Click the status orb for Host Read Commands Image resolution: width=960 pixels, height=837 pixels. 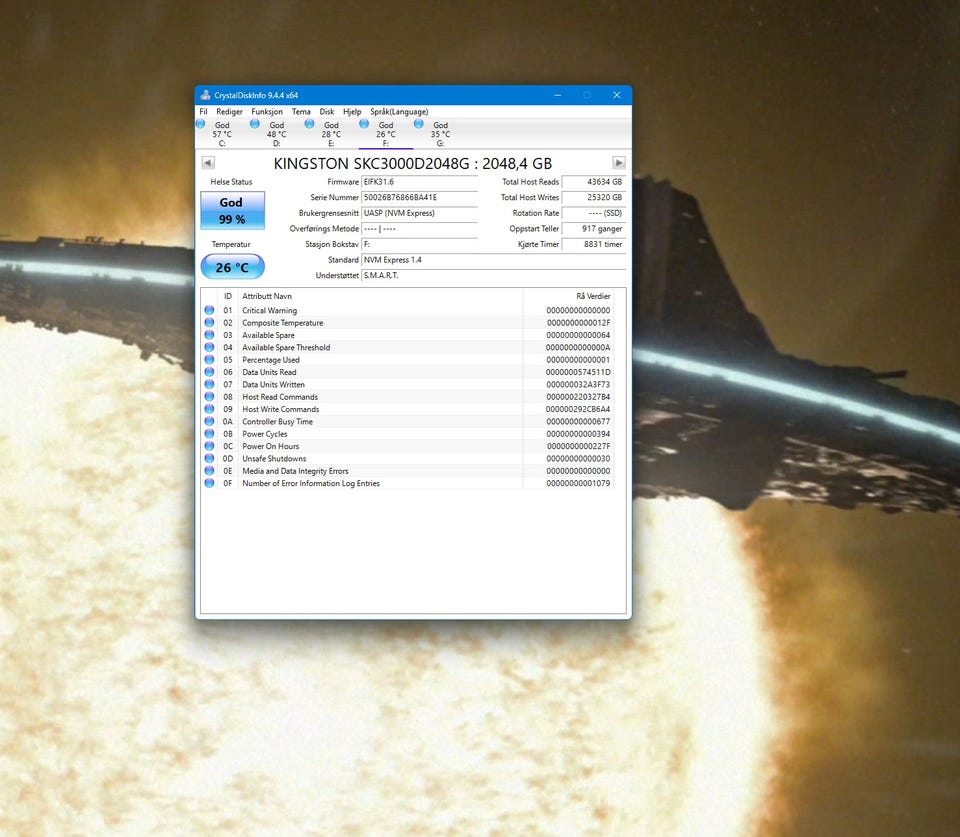pos(209,397)
